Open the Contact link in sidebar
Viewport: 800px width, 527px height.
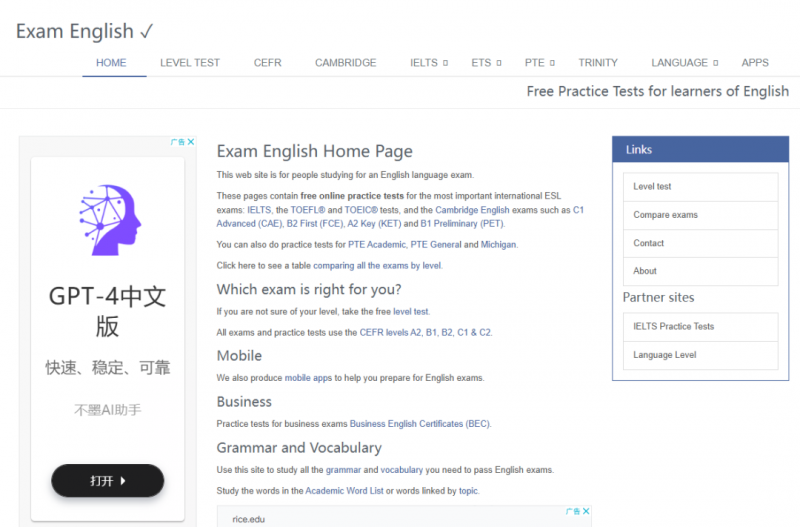point(701,243)
